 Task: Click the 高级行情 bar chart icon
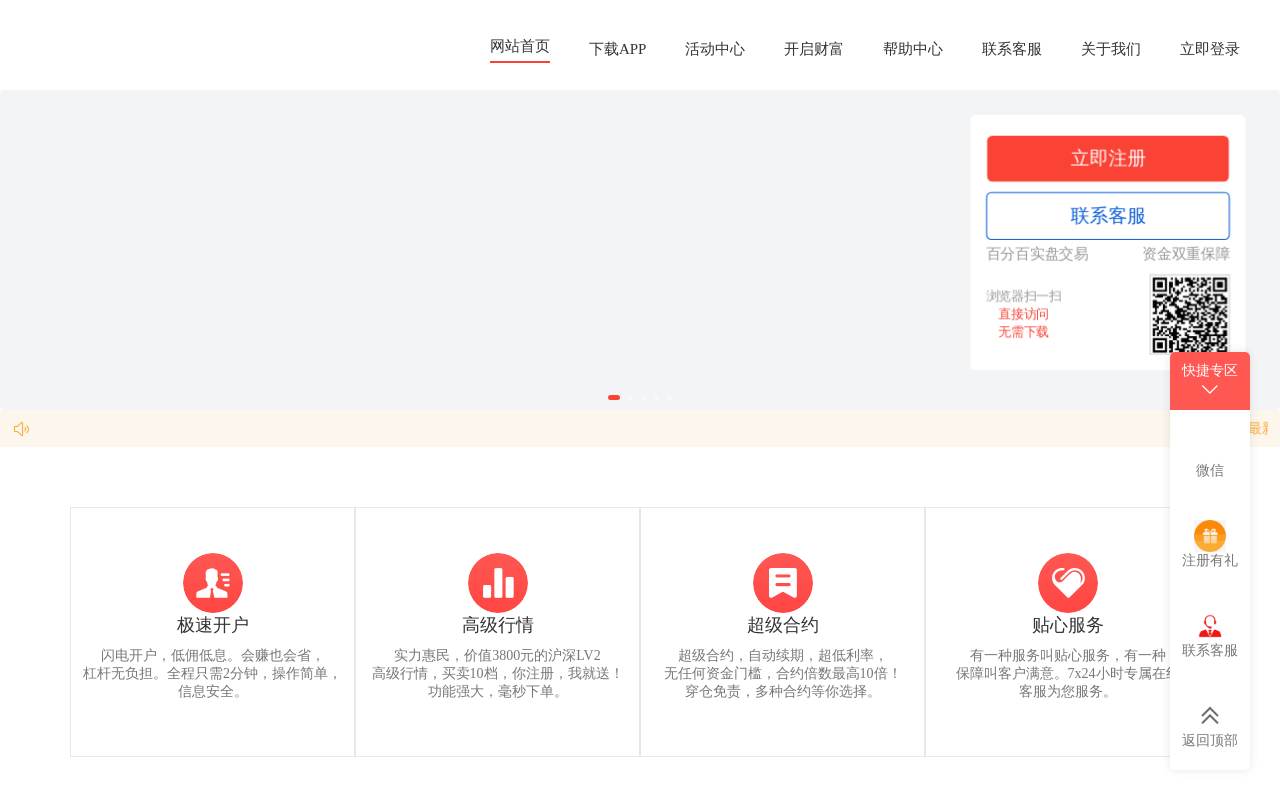(498, 583)
